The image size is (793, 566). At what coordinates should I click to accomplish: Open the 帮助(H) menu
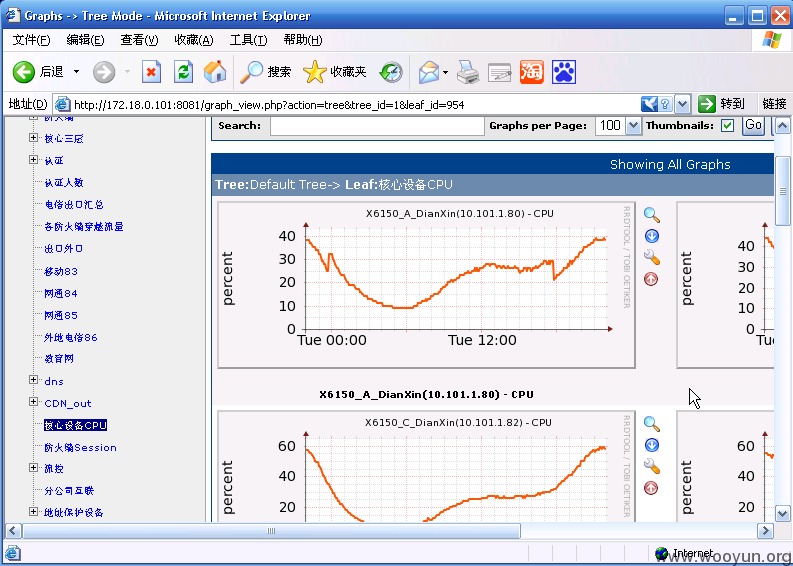[x=303, y=40]
